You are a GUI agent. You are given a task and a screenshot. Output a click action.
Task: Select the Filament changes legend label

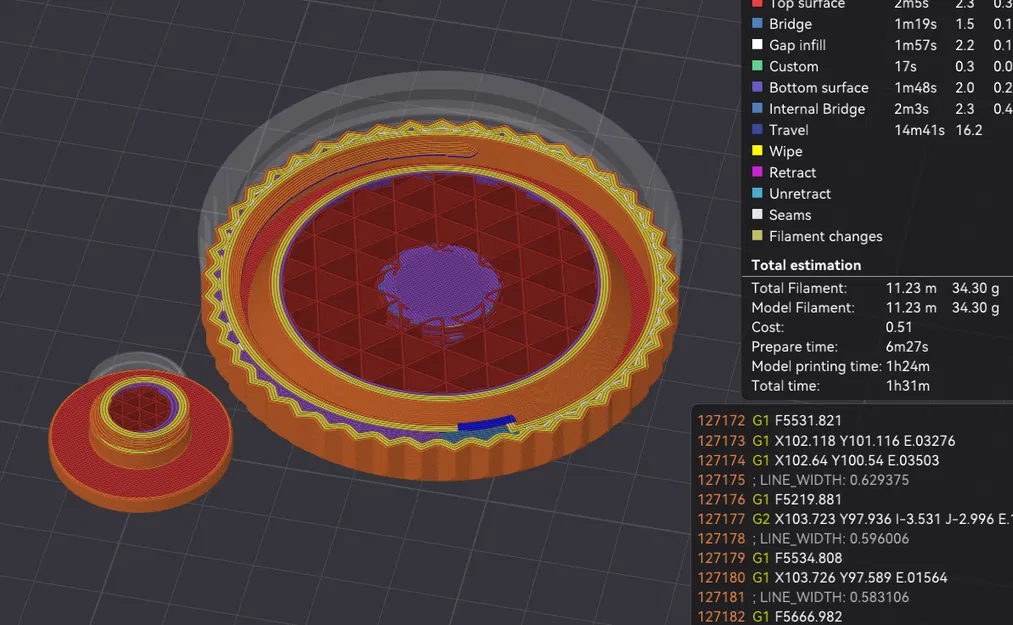[x=826, y=237]
